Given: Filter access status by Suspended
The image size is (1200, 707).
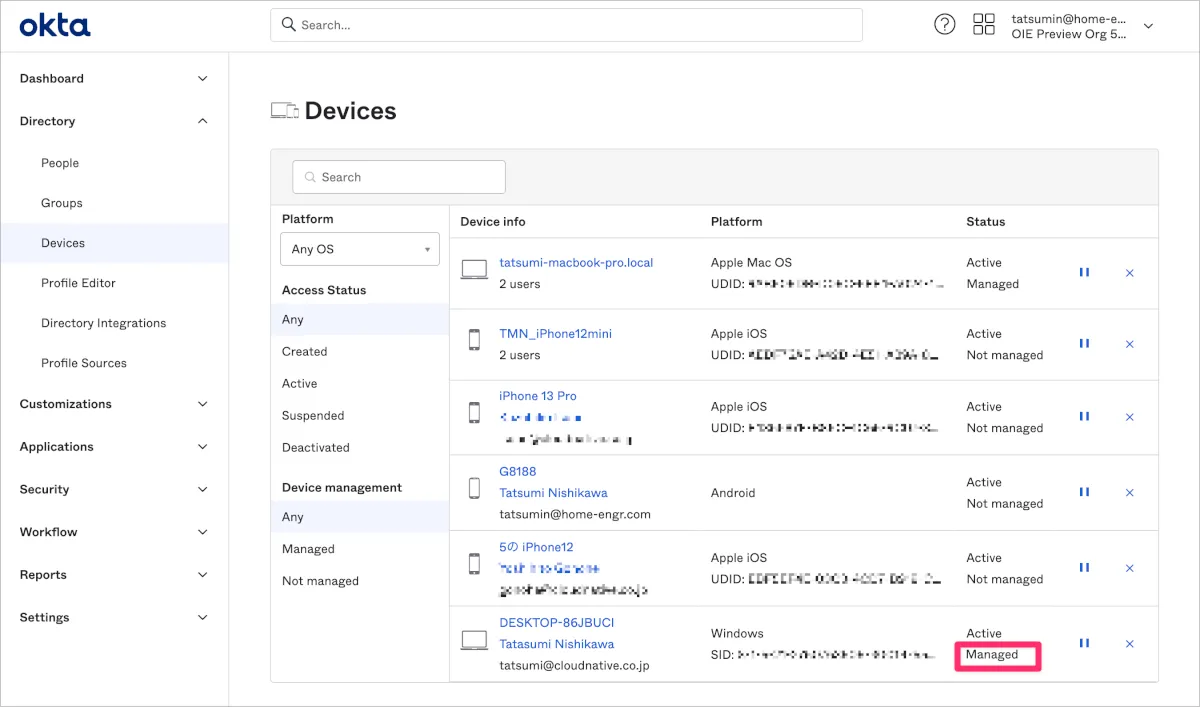Looking at the screenshot, I should [x=313, y=416].
